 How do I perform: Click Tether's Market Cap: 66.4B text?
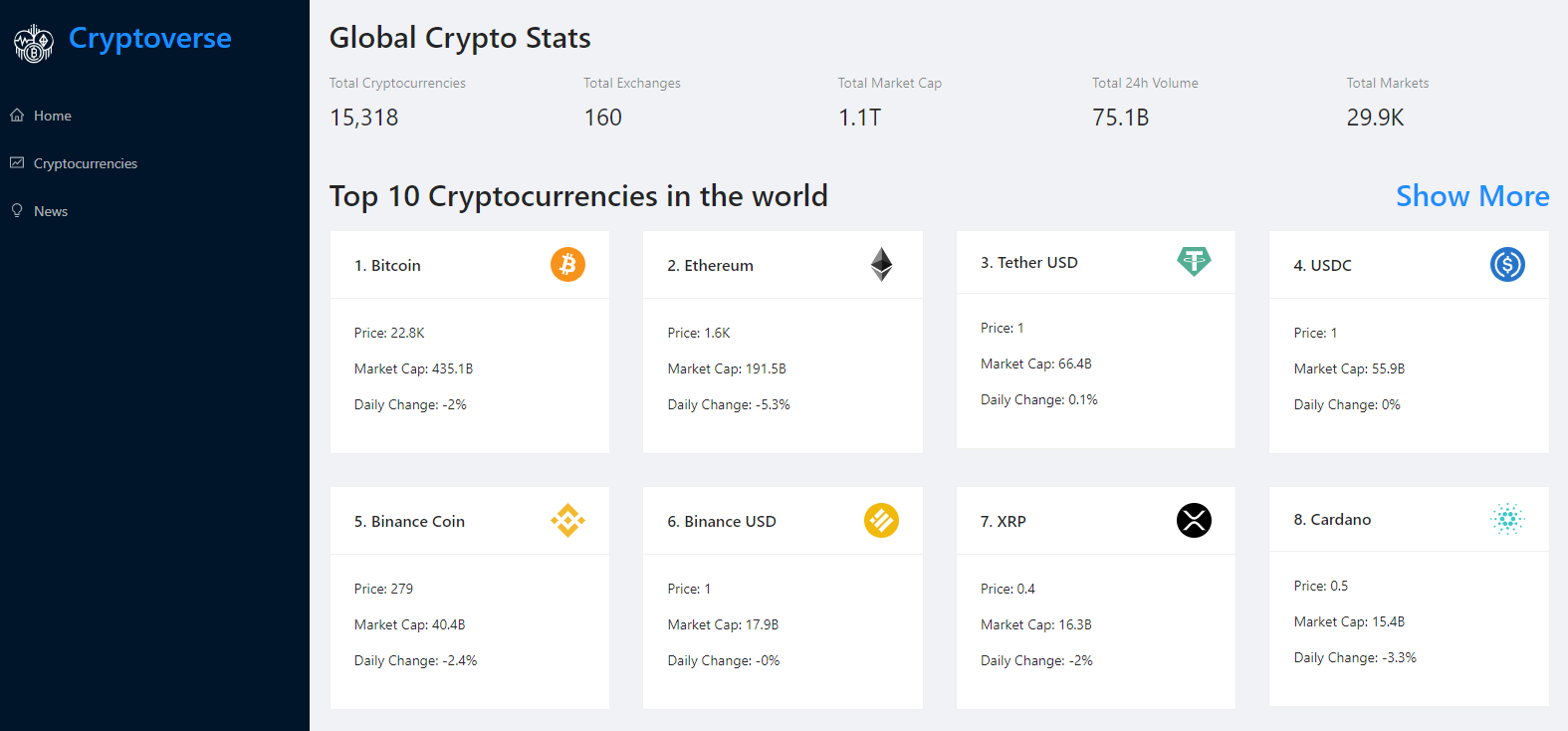point(1036,365)
